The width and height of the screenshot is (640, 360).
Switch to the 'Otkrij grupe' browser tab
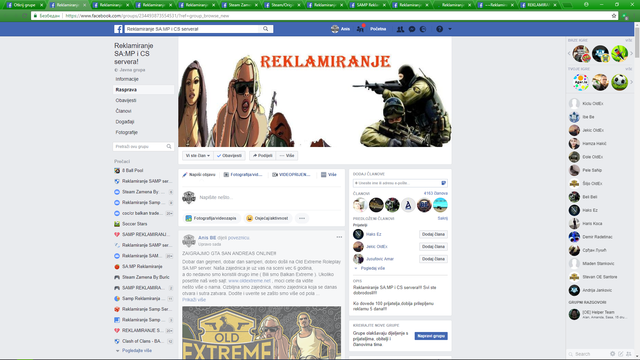[24, 5]
